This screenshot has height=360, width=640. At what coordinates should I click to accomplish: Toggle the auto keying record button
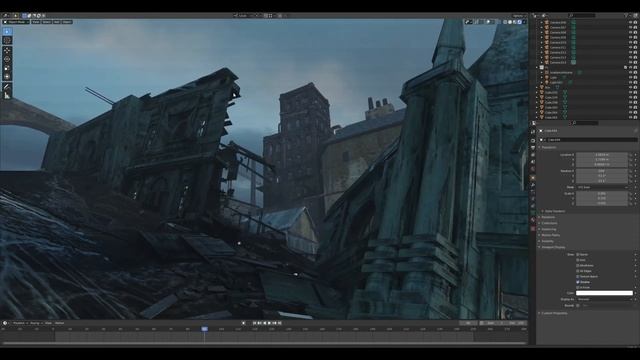[x=244, y=323]
